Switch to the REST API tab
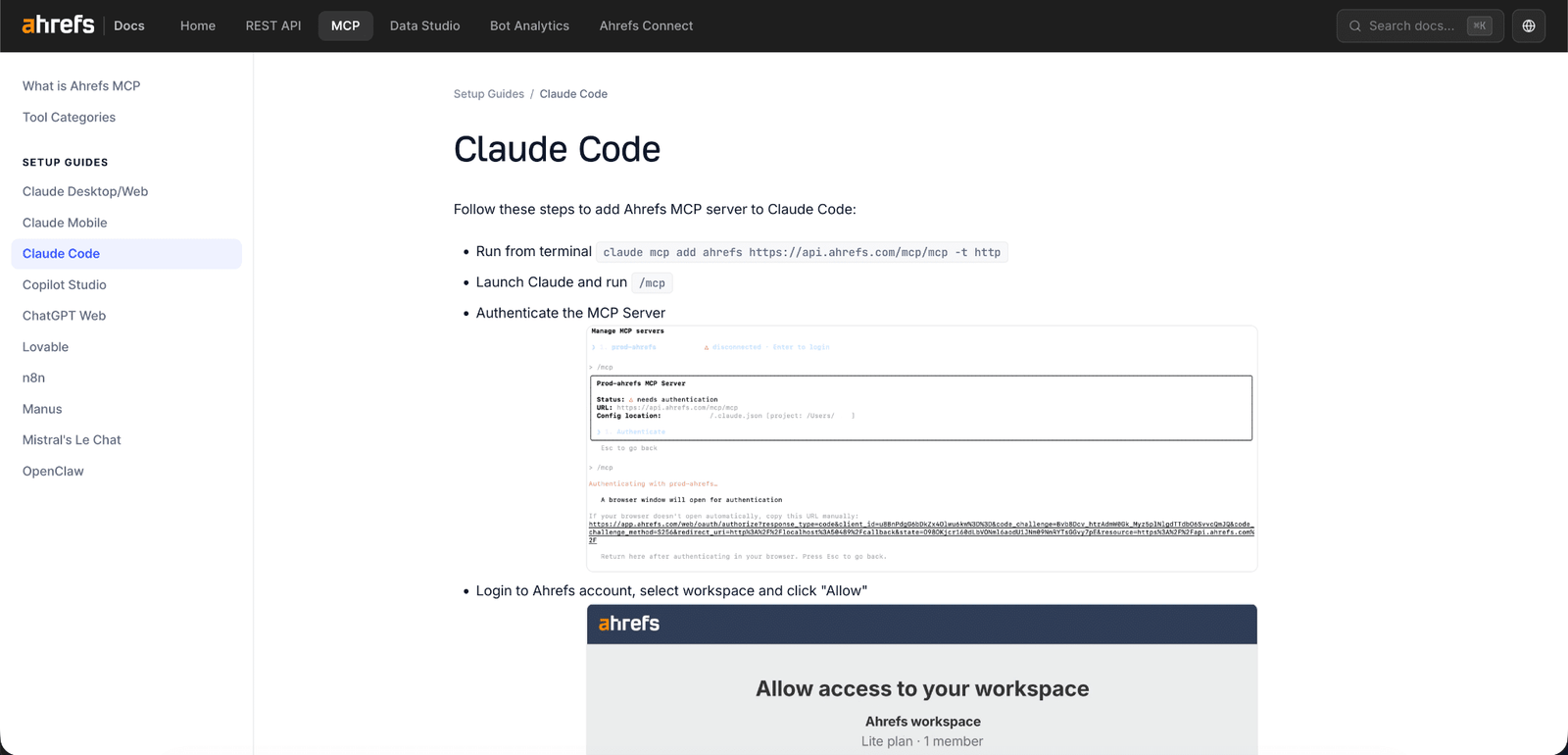 [273, 25]
